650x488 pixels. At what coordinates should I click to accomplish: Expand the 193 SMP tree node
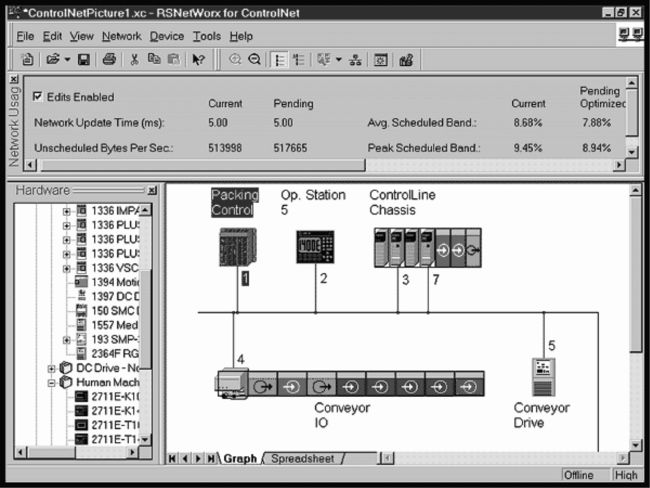tap(66, 340)
